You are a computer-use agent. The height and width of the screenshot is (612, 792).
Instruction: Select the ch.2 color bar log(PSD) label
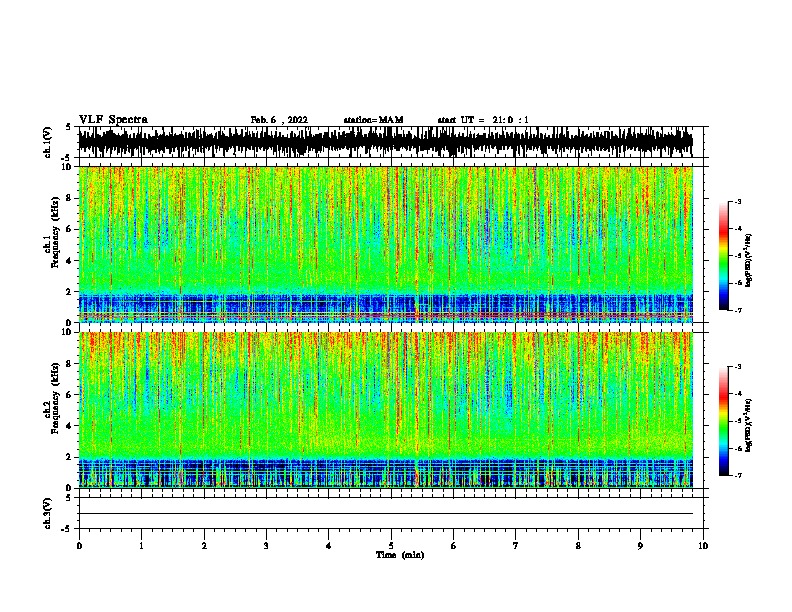[x=748, y=425]
